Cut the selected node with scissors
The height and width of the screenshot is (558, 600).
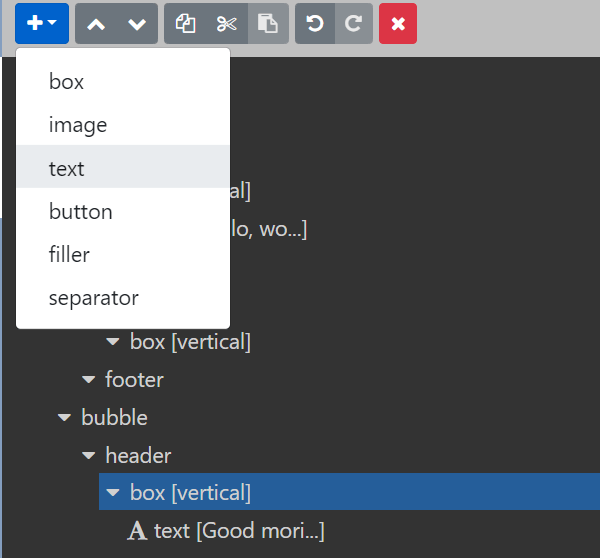[x=227, y=24]
